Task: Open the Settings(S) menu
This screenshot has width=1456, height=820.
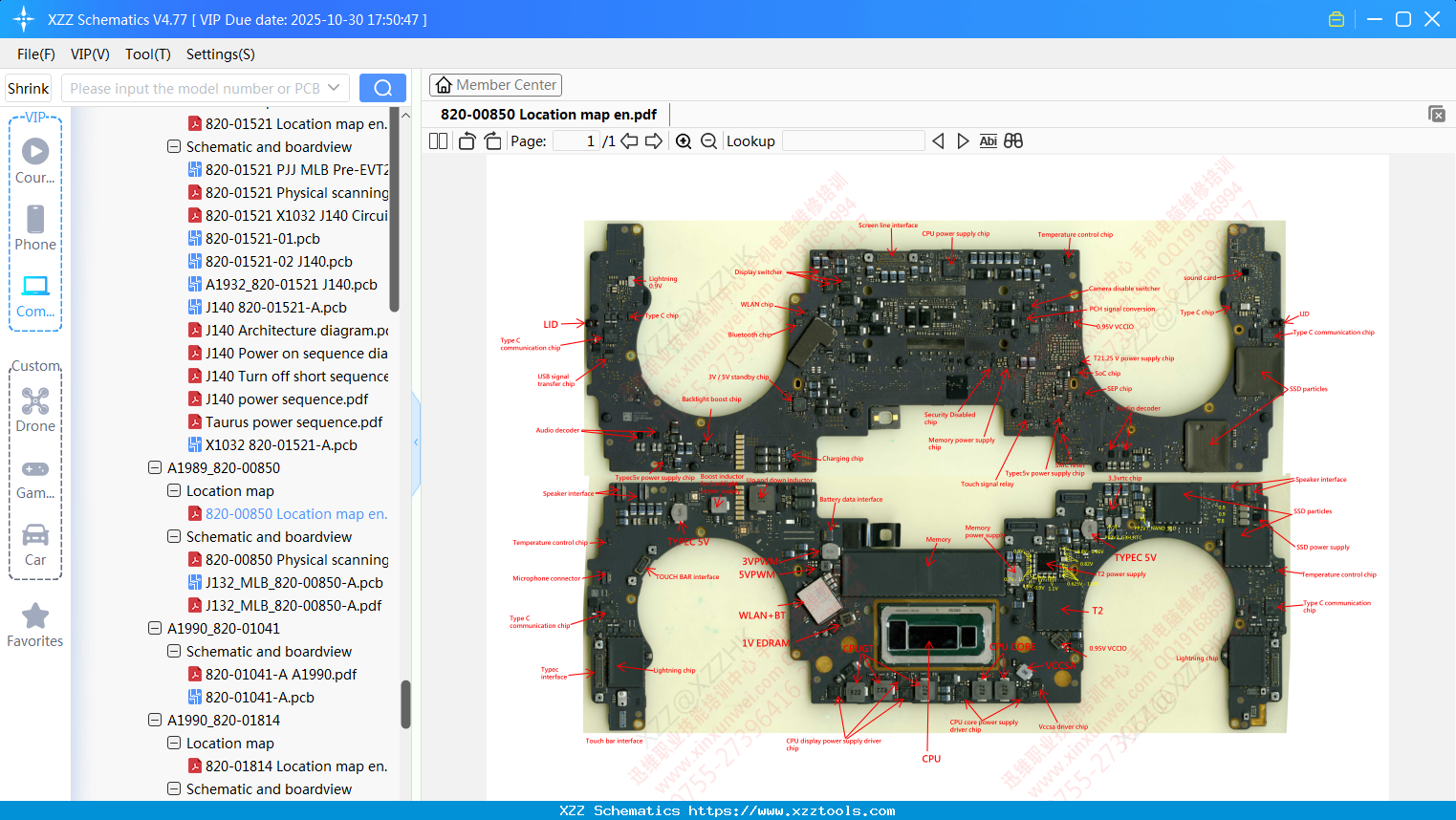Action: 220,54
